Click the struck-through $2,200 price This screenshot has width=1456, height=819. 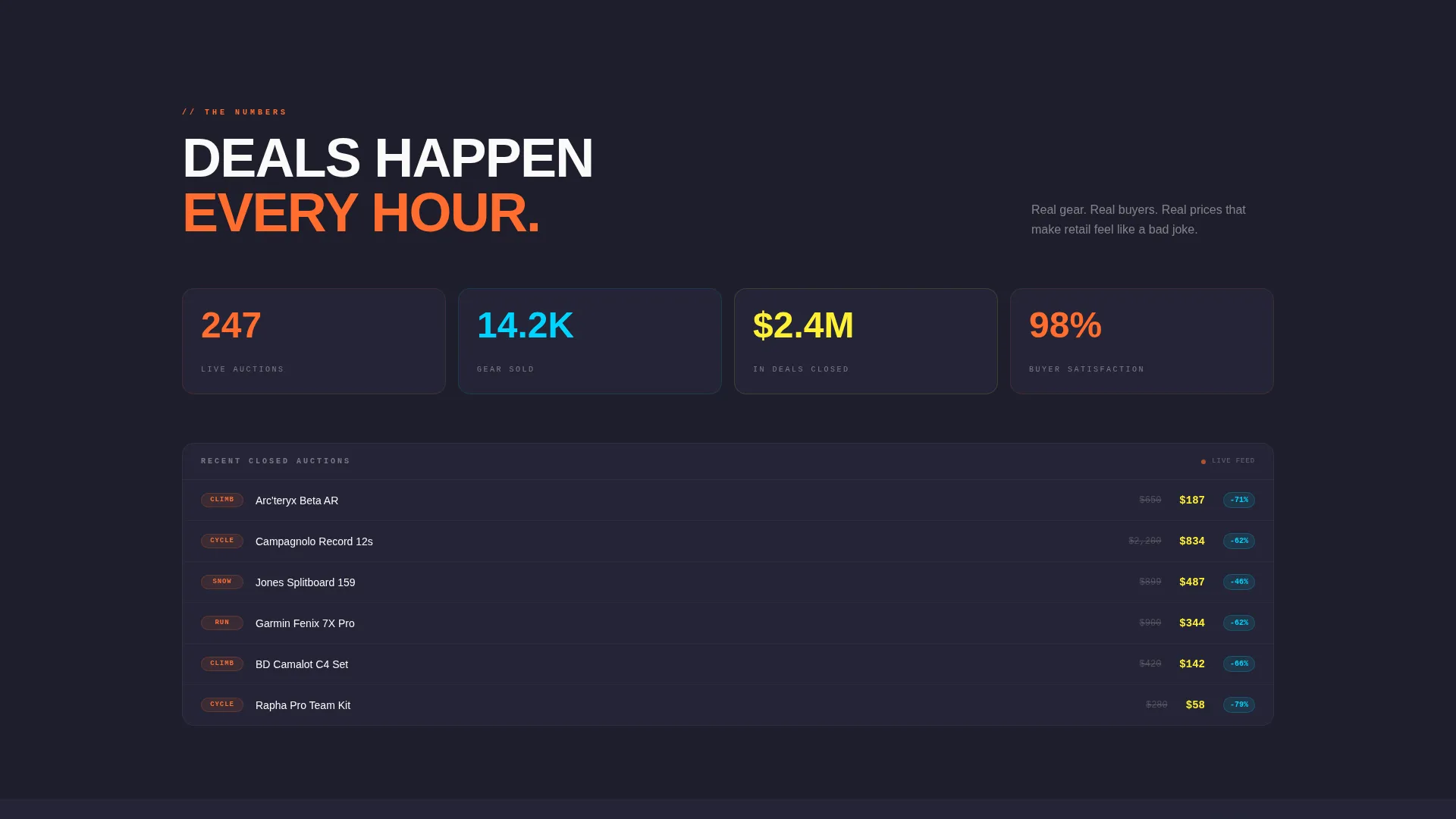[1145, 541]
